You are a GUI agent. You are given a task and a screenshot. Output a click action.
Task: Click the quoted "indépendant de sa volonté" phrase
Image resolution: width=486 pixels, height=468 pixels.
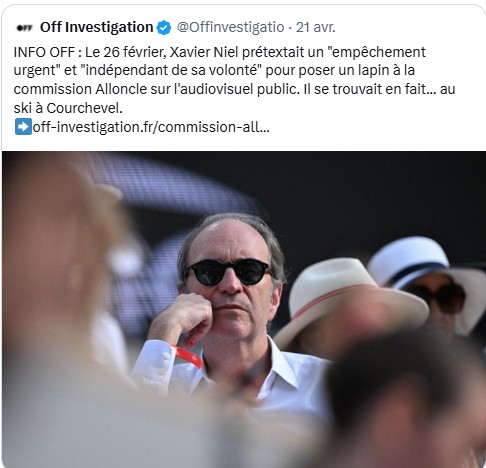pos(170,71)
